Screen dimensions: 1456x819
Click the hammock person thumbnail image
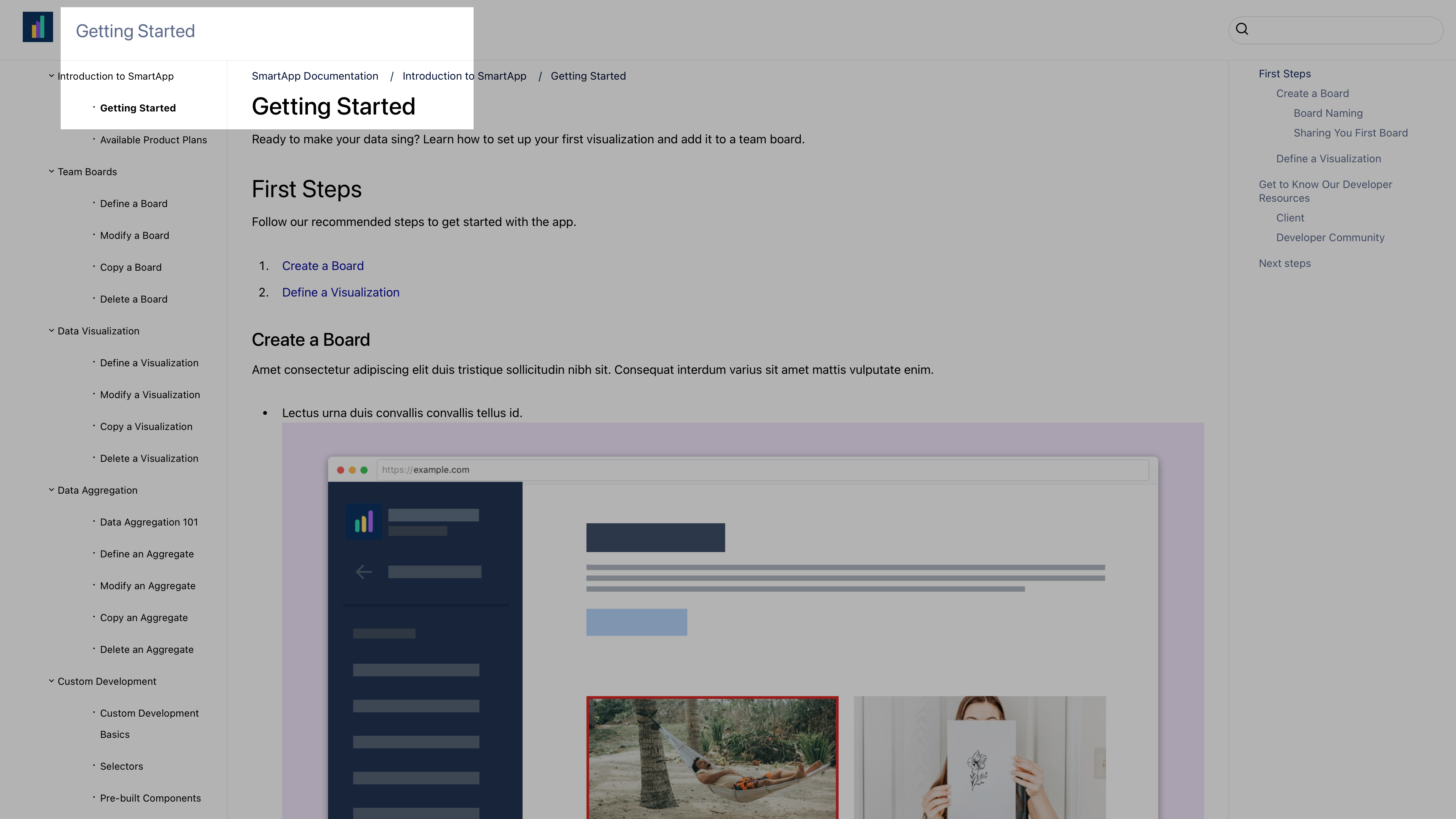(712, 757)
